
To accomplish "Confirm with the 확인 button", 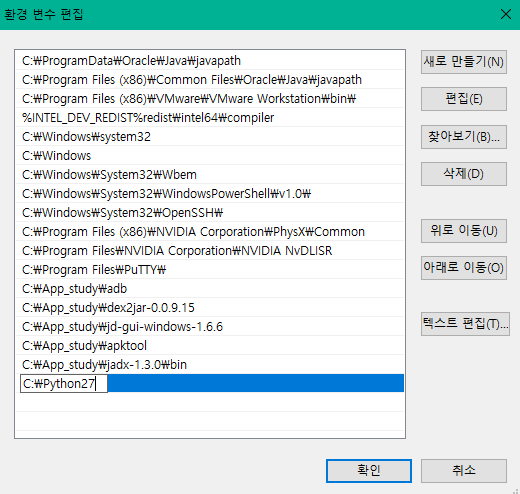I will pyautogui.click(x=369, y=471).
